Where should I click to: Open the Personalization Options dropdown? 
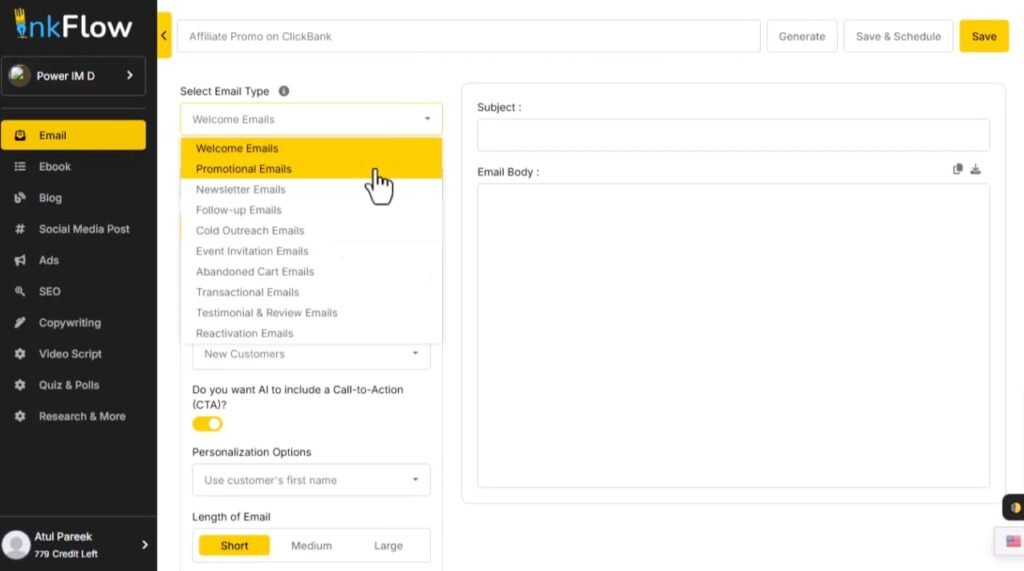point(311,480)
